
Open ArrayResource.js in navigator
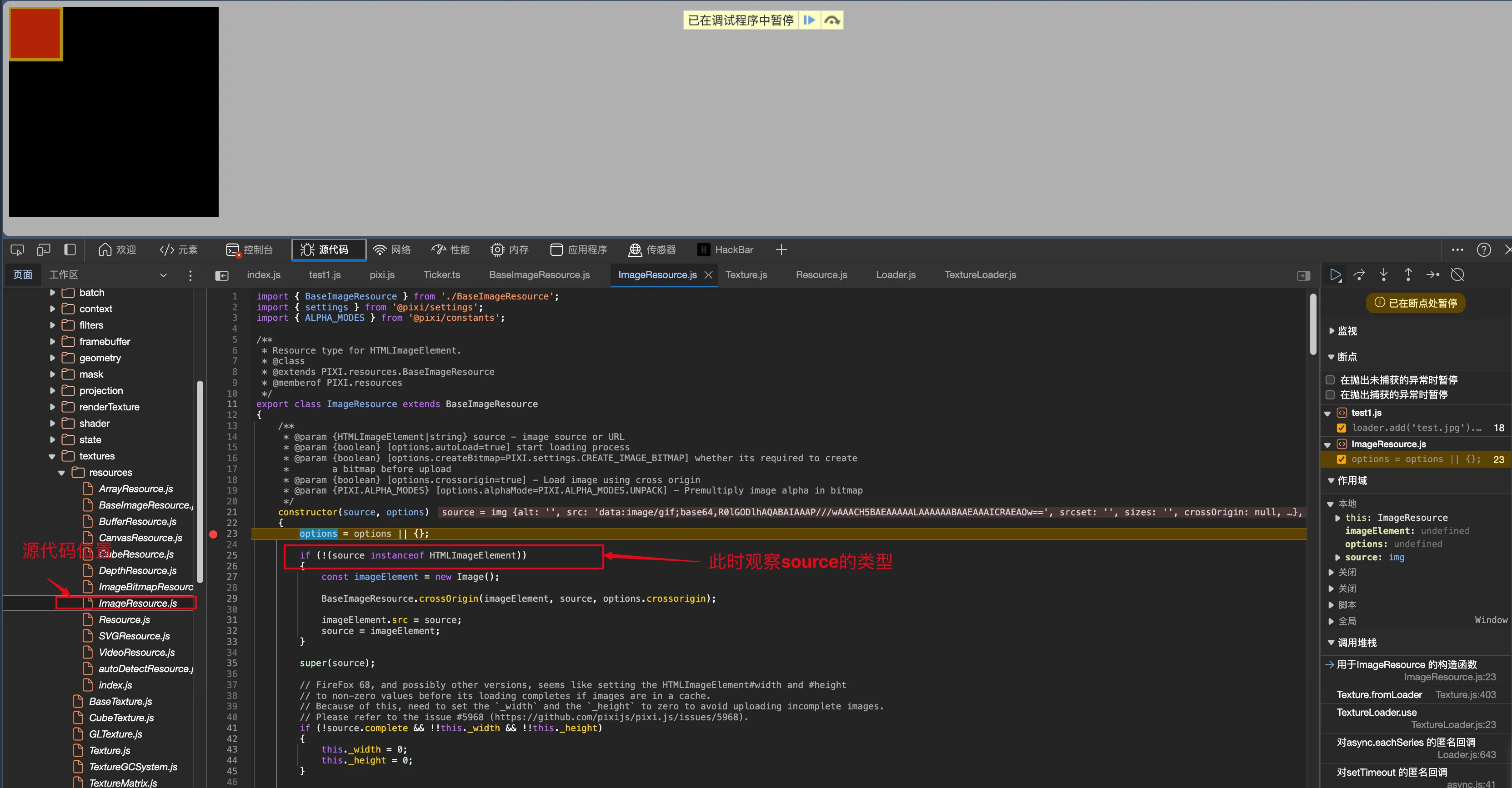(135, 489)
